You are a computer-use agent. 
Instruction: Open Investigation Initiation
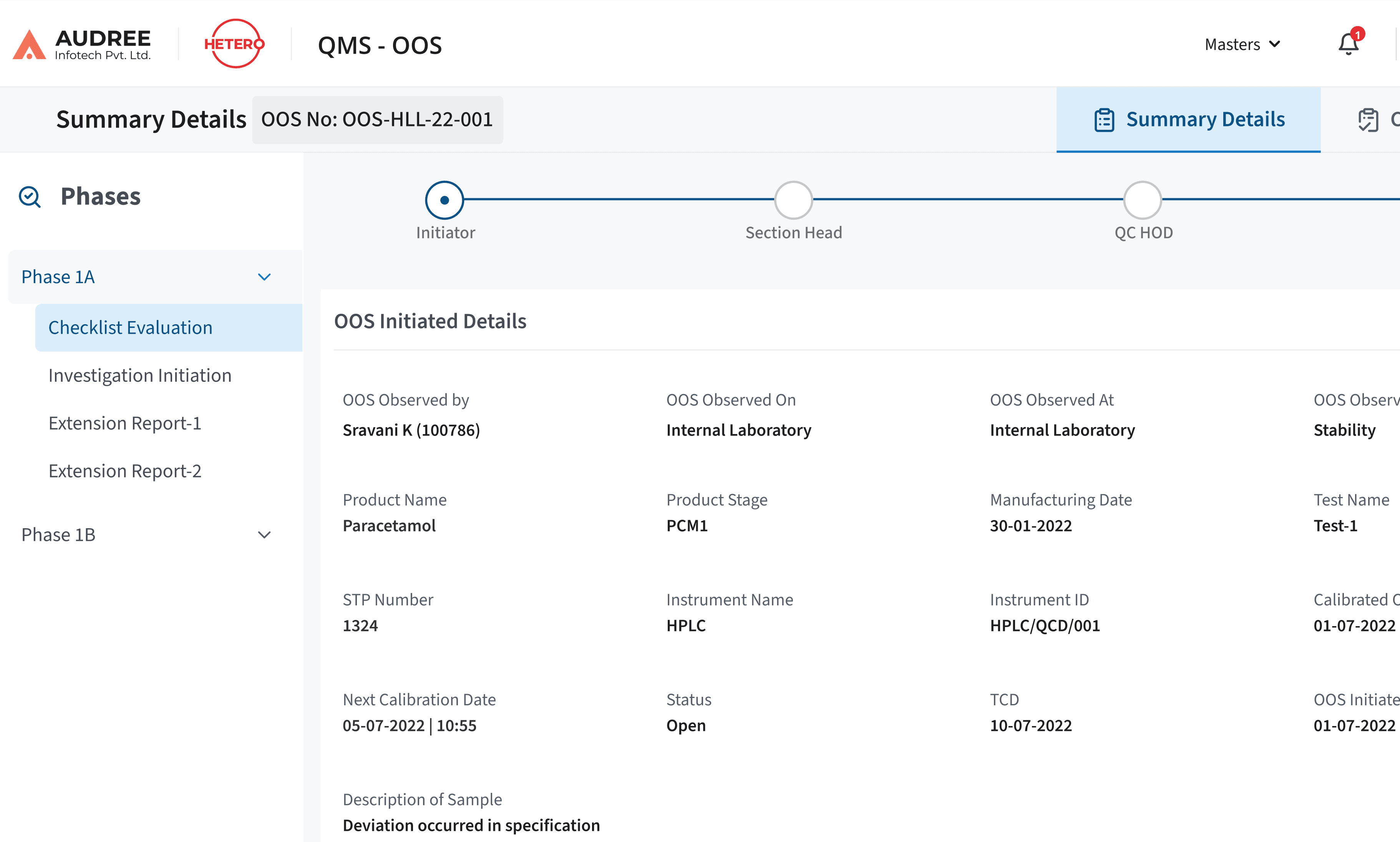click(139, 375)
